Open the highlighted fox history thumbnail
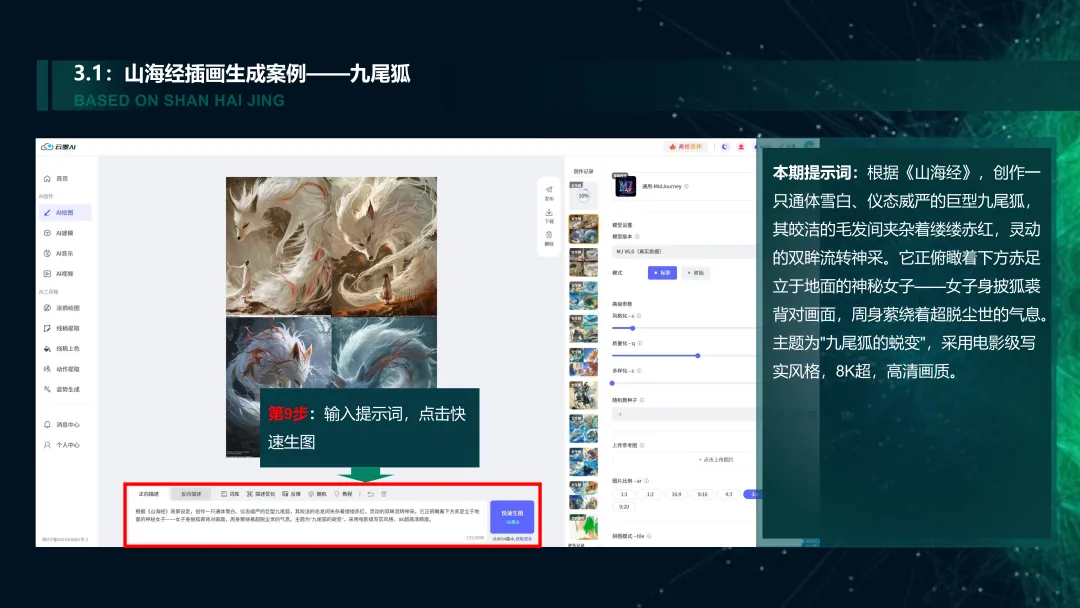 583,229
